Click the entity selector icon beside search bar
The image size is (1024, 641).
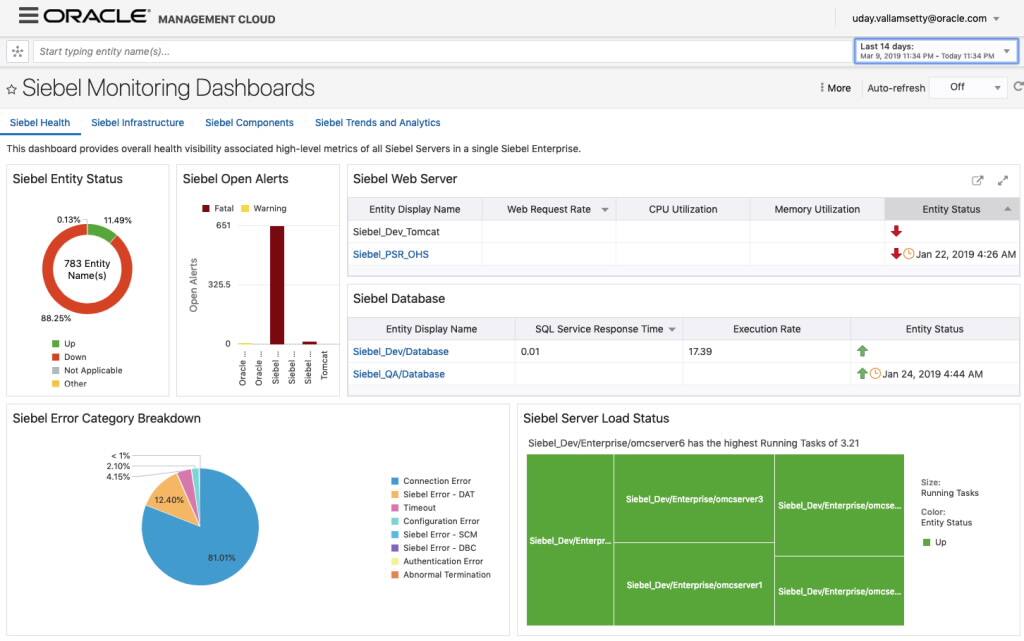point(17,49)
